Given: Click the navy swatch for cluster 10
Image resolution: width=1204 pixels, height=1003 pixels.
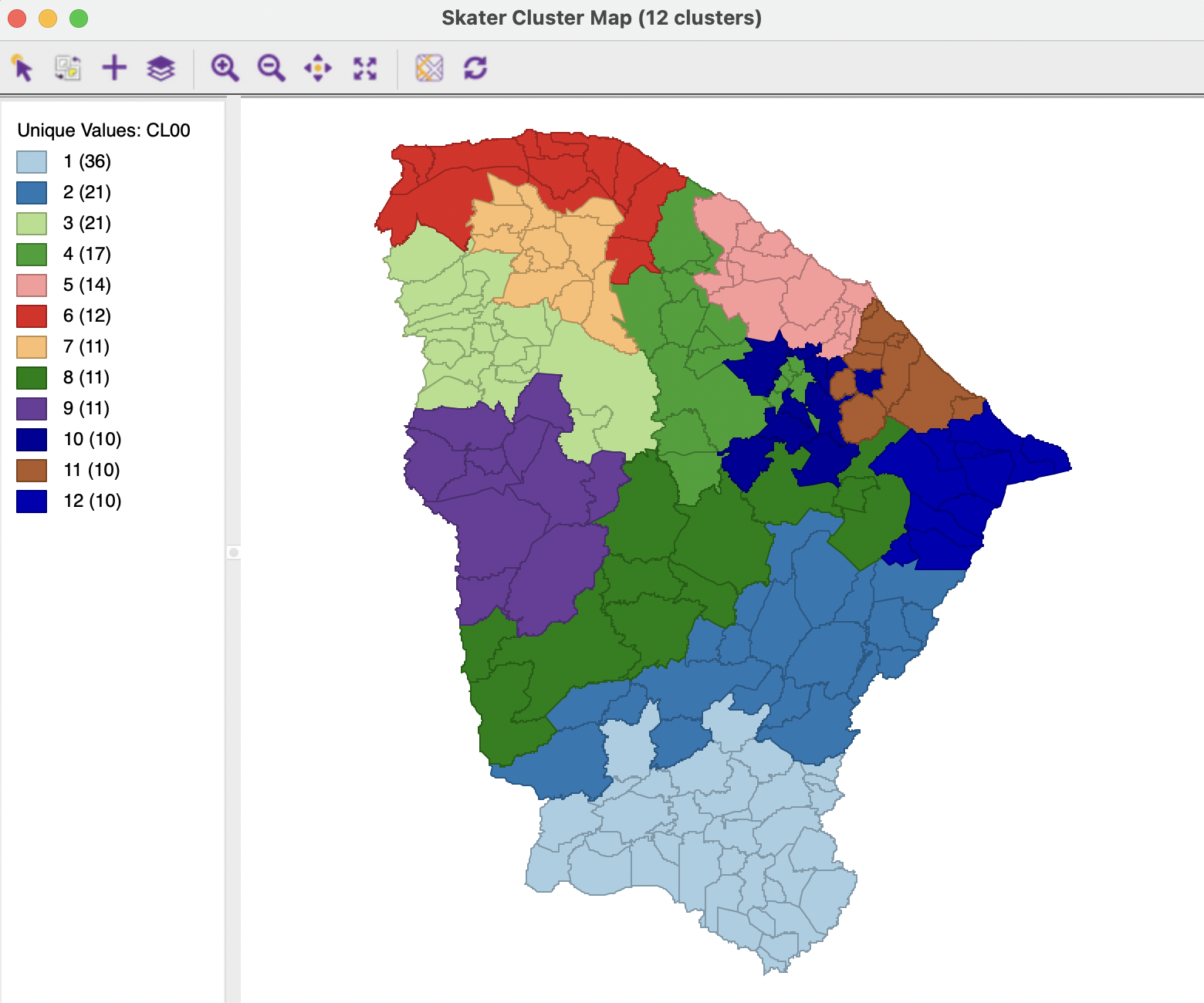Looking at the screenshot, I should coord(32,440).
